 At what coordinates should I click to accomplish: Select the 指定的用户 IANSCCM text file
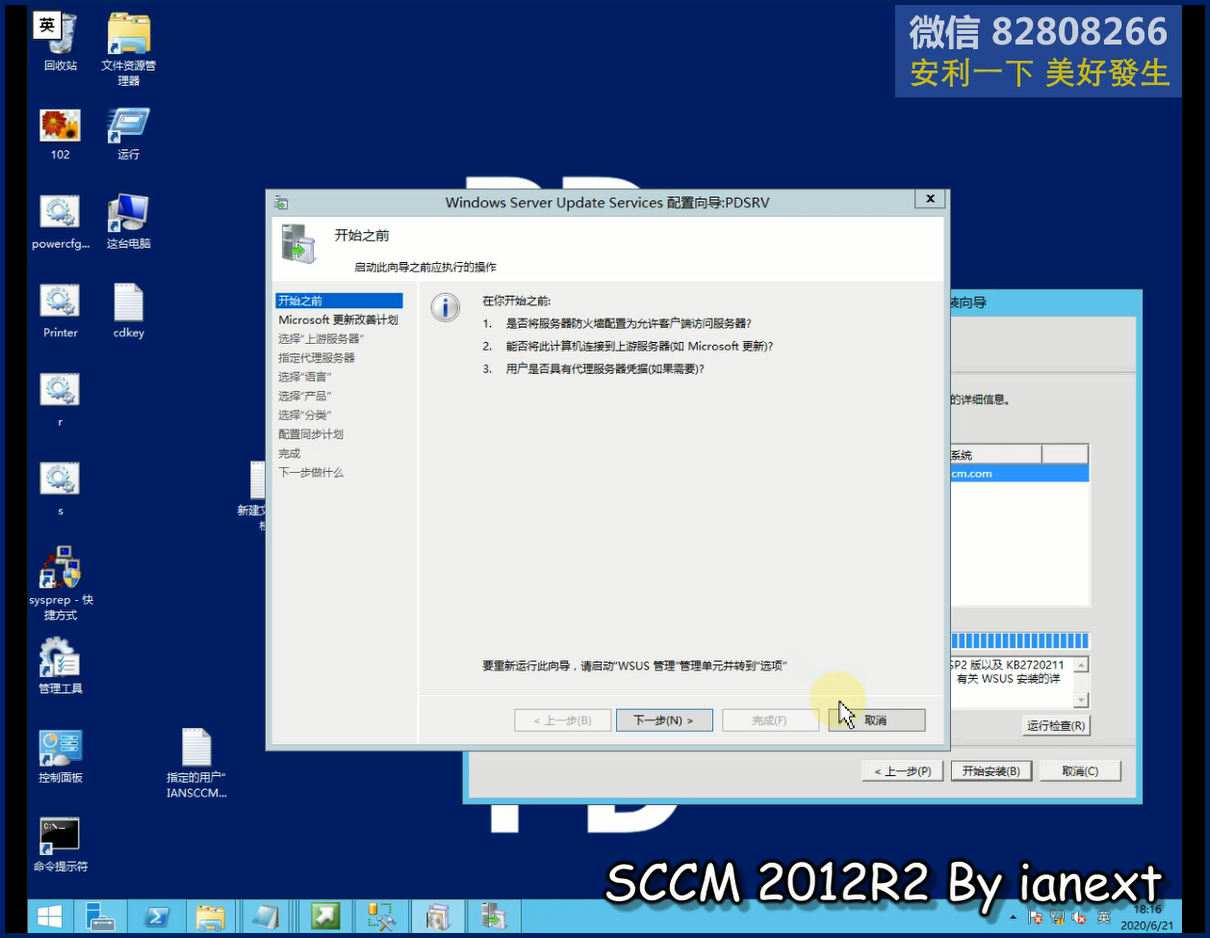coord(196,763)
